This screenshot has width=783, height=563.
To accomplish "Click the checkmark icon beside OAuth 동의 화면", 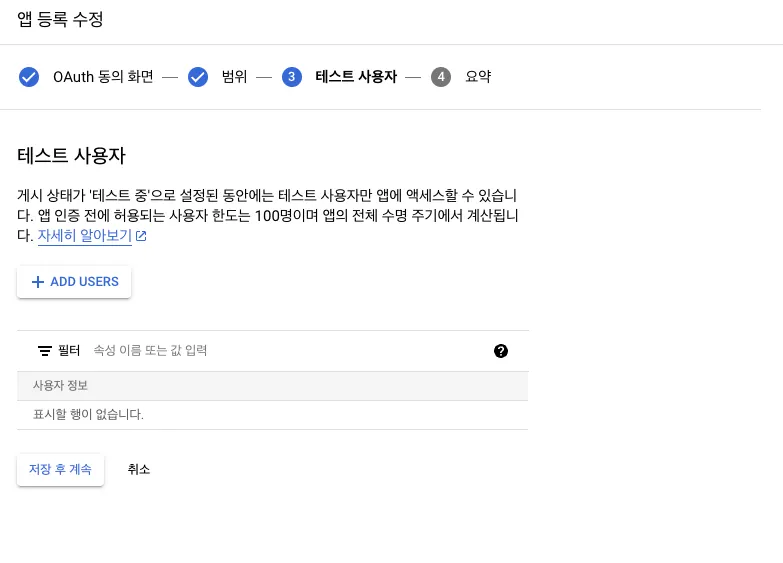I will click(x=29, y=77).
